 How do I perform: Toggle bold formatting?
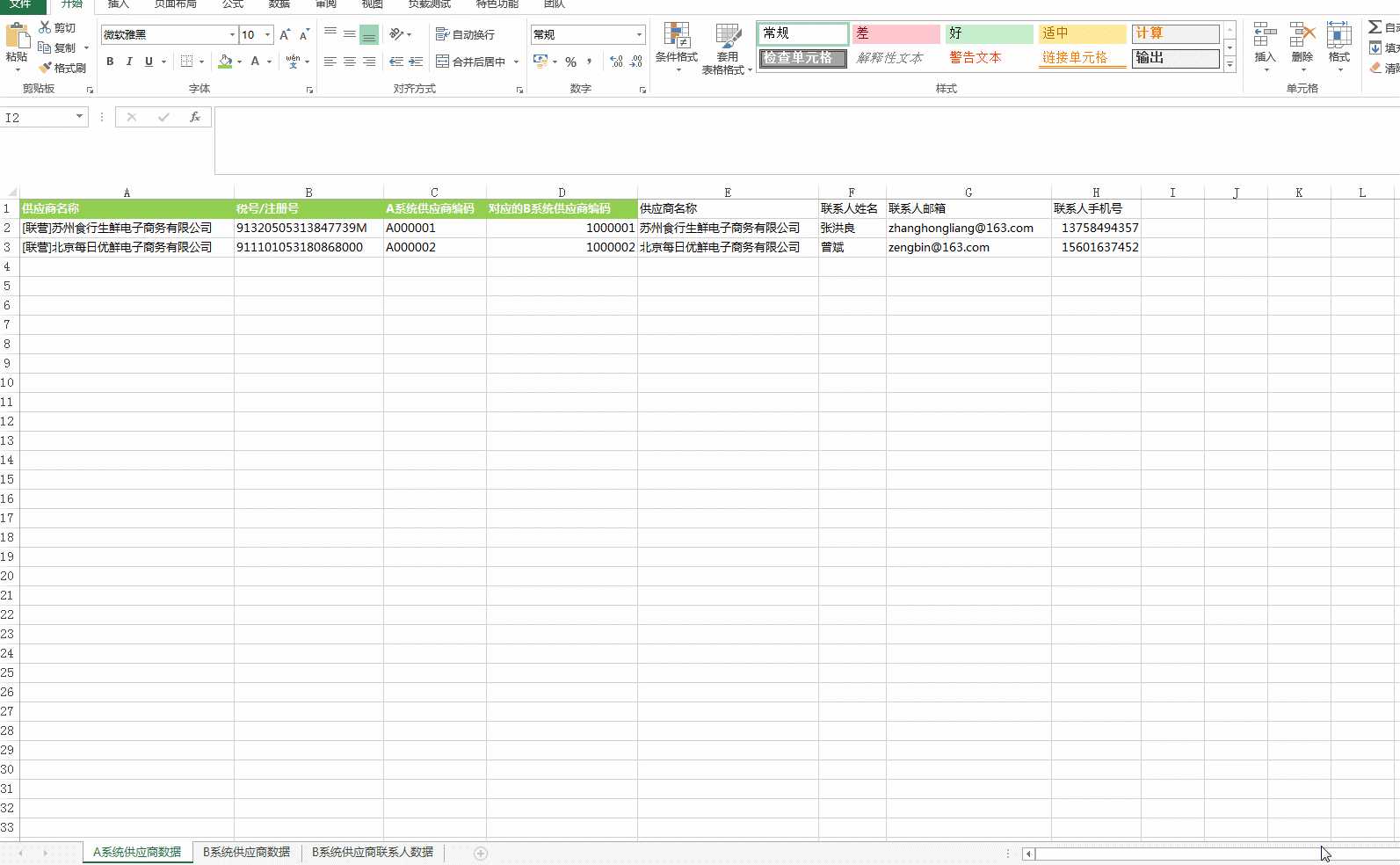110,62
